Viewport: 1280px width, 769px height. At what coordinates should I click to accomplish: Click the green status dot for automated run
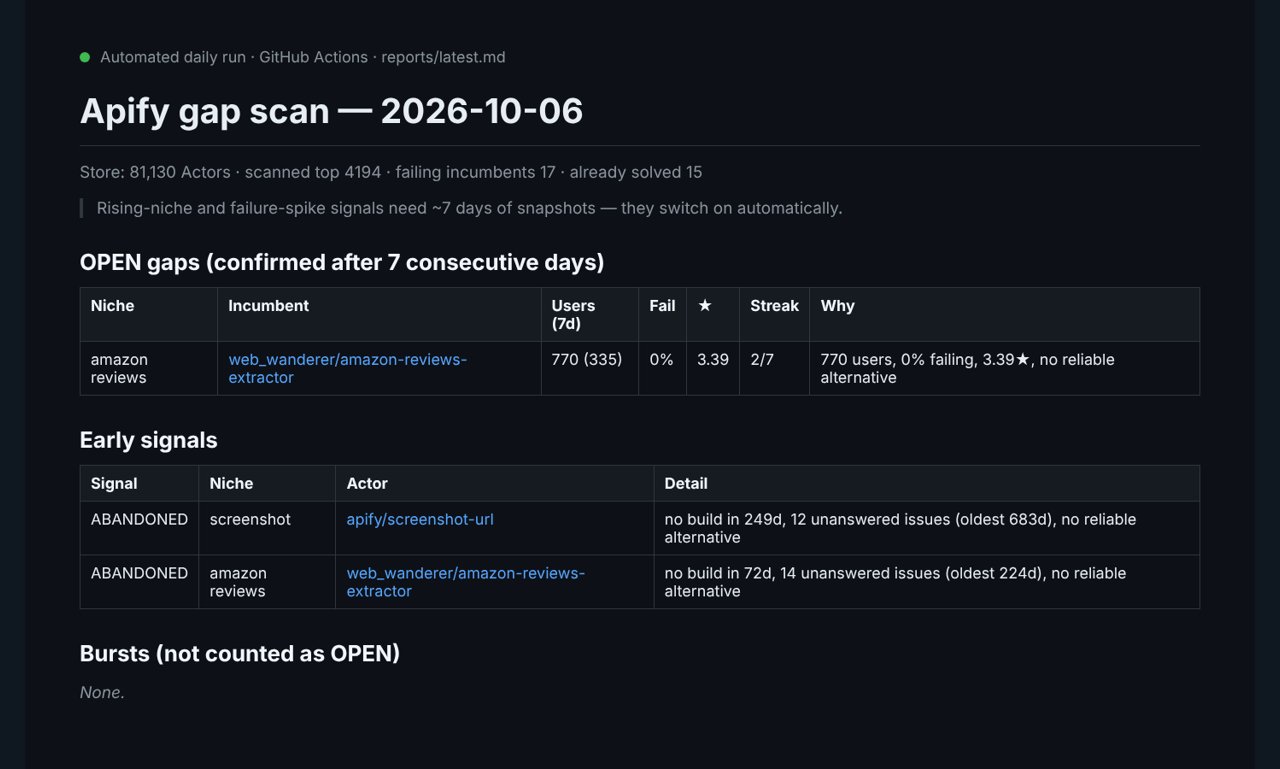[85, 57]
